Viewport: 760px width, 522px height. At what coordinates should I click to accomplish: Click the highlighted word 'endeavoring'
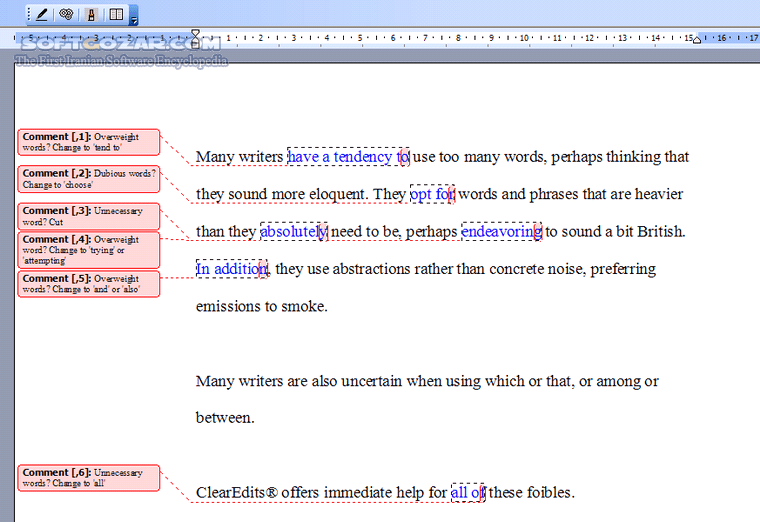[x=500, y=232]
